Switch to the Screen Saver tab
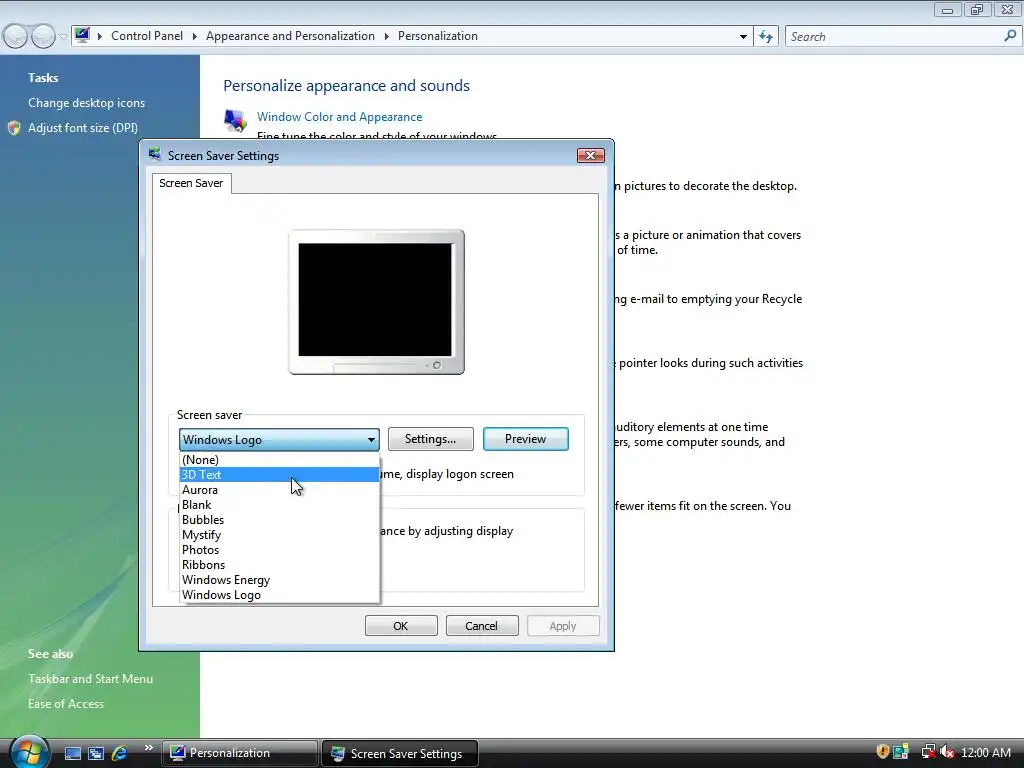Viewport: 1024px width, 768px height. (x=191, y=184)
